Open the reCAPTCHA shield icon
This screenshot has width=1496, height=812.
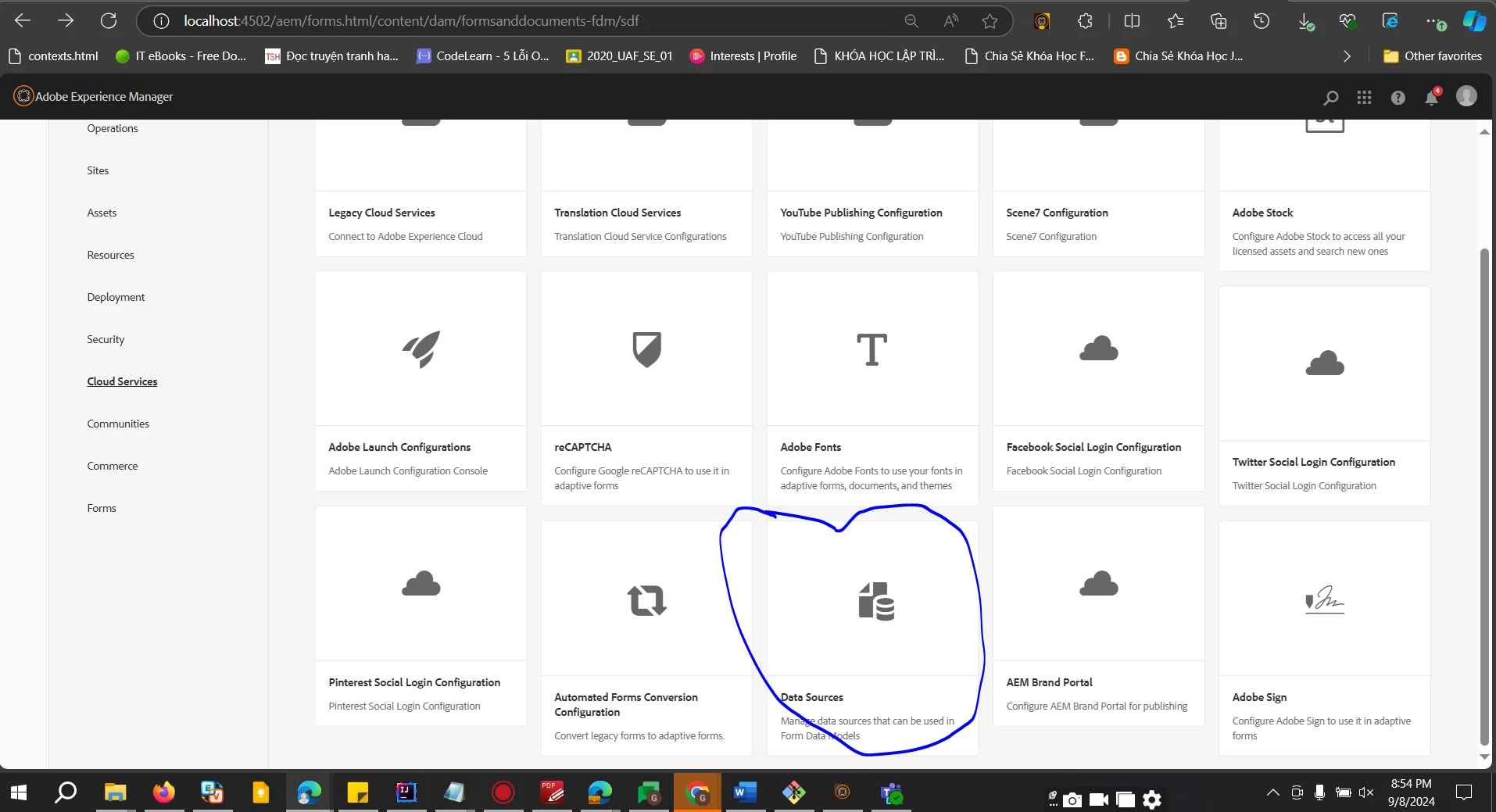(647, 349)
